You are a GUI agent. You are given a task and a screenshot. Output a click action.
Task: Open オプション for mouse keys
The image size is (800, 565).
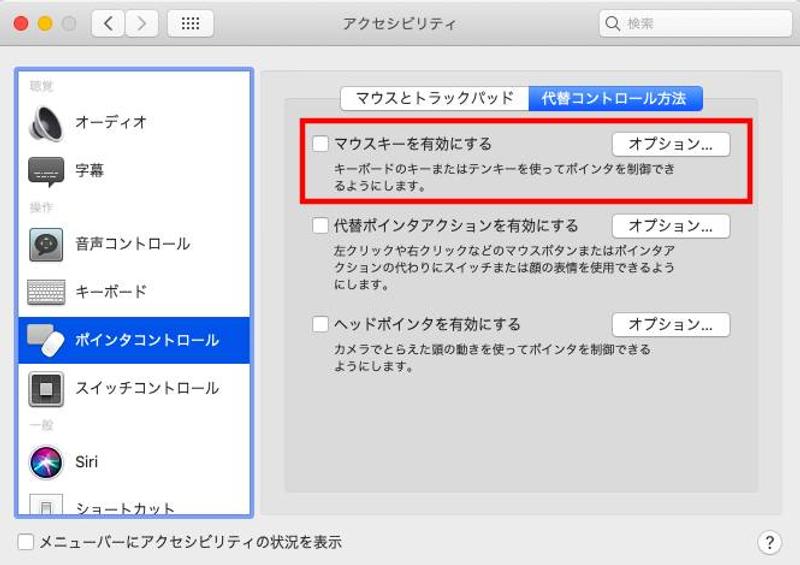[670, 144]
